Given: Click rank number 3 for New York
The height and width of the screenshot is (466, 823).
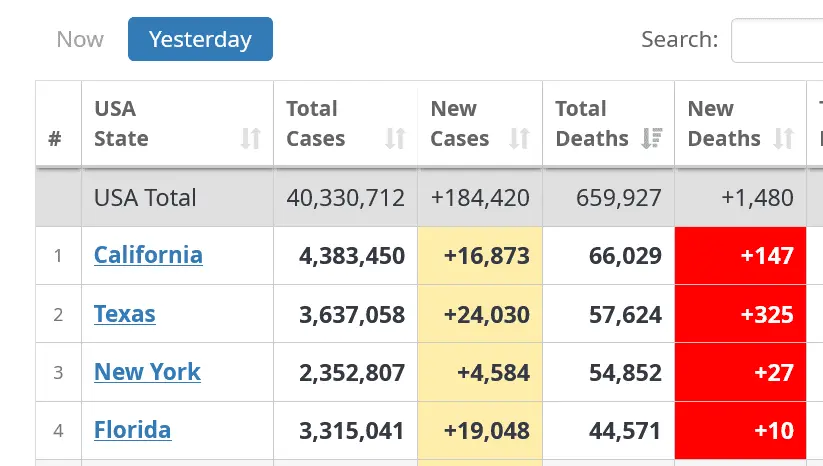Looking at the screenshot, I should (x=58, y=373).
